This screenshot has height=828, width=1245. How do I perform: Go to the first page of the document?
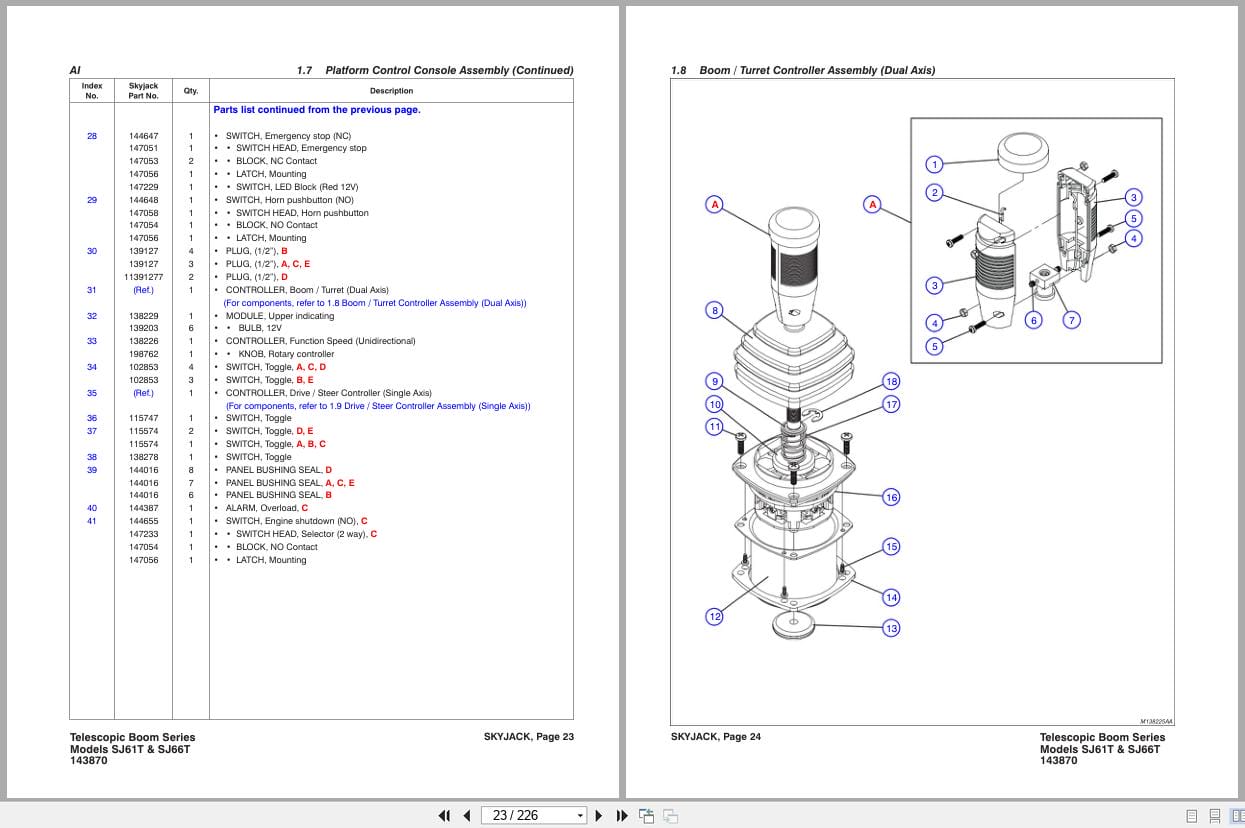click(445, 816)
